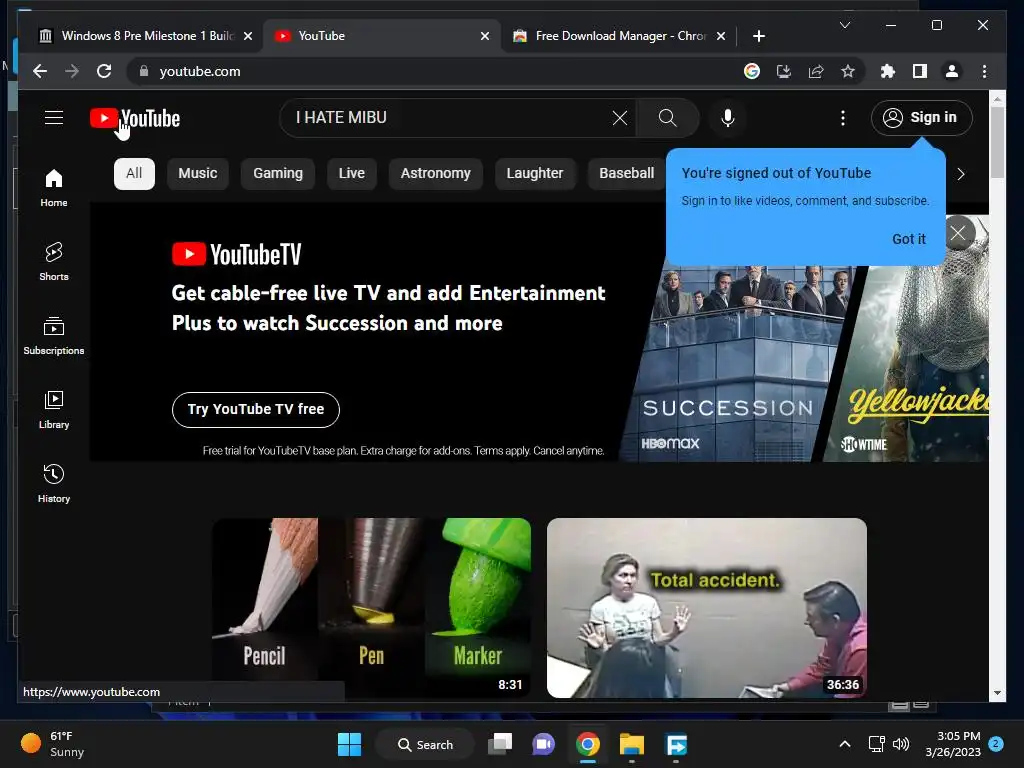1024x768 pixels.
Task: Open the Chat app on the taskbar
Action: pyautogui.click(x=543, y=744)
